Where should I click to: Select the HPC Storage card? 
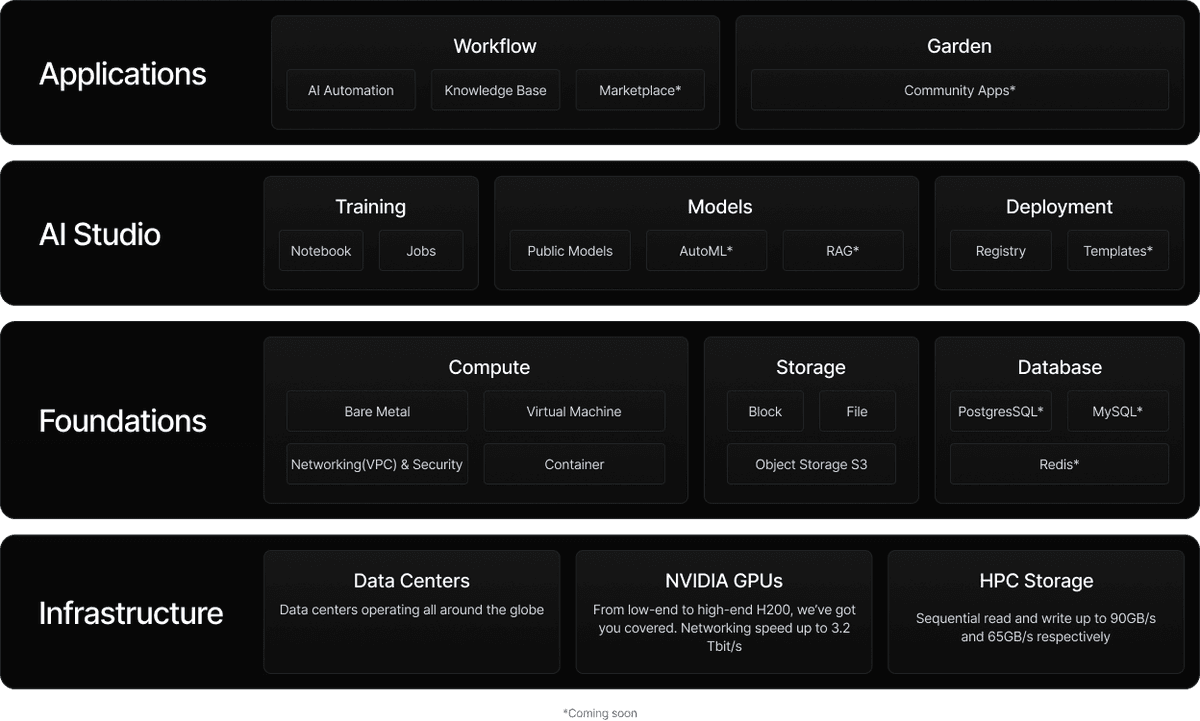click(1035, 611)
